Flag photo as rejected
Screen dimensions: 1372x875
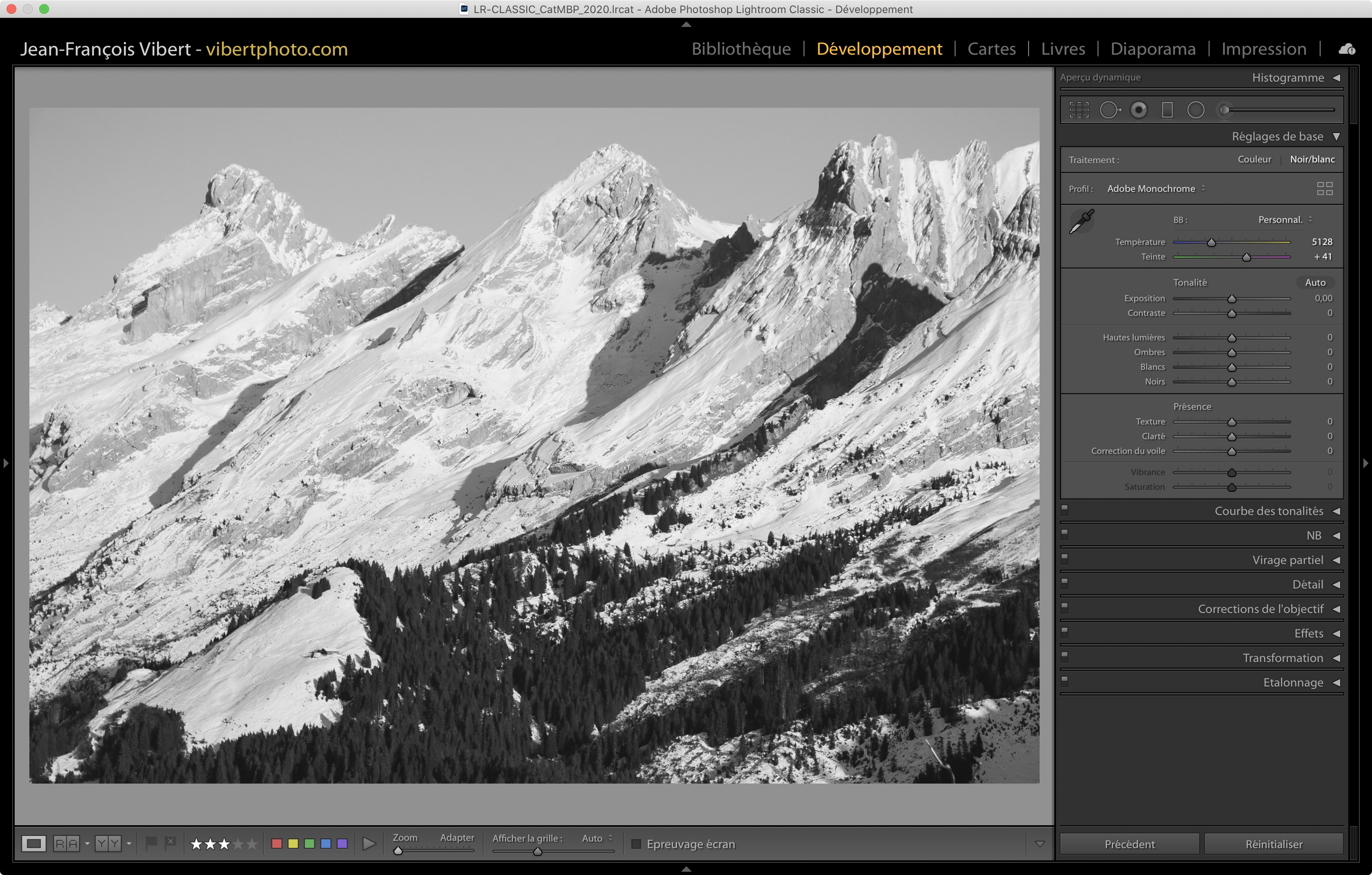(170, 842)
